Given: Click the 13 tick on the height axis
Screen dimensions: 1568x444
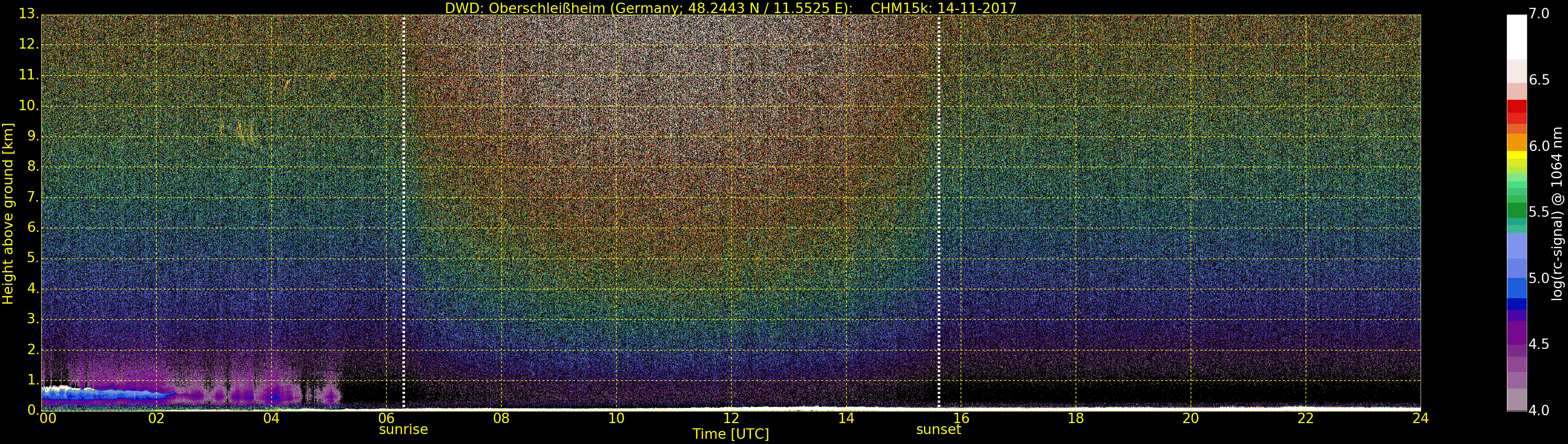Looking at the screenshot, I should pyautogui.click(x=27, y=14).
